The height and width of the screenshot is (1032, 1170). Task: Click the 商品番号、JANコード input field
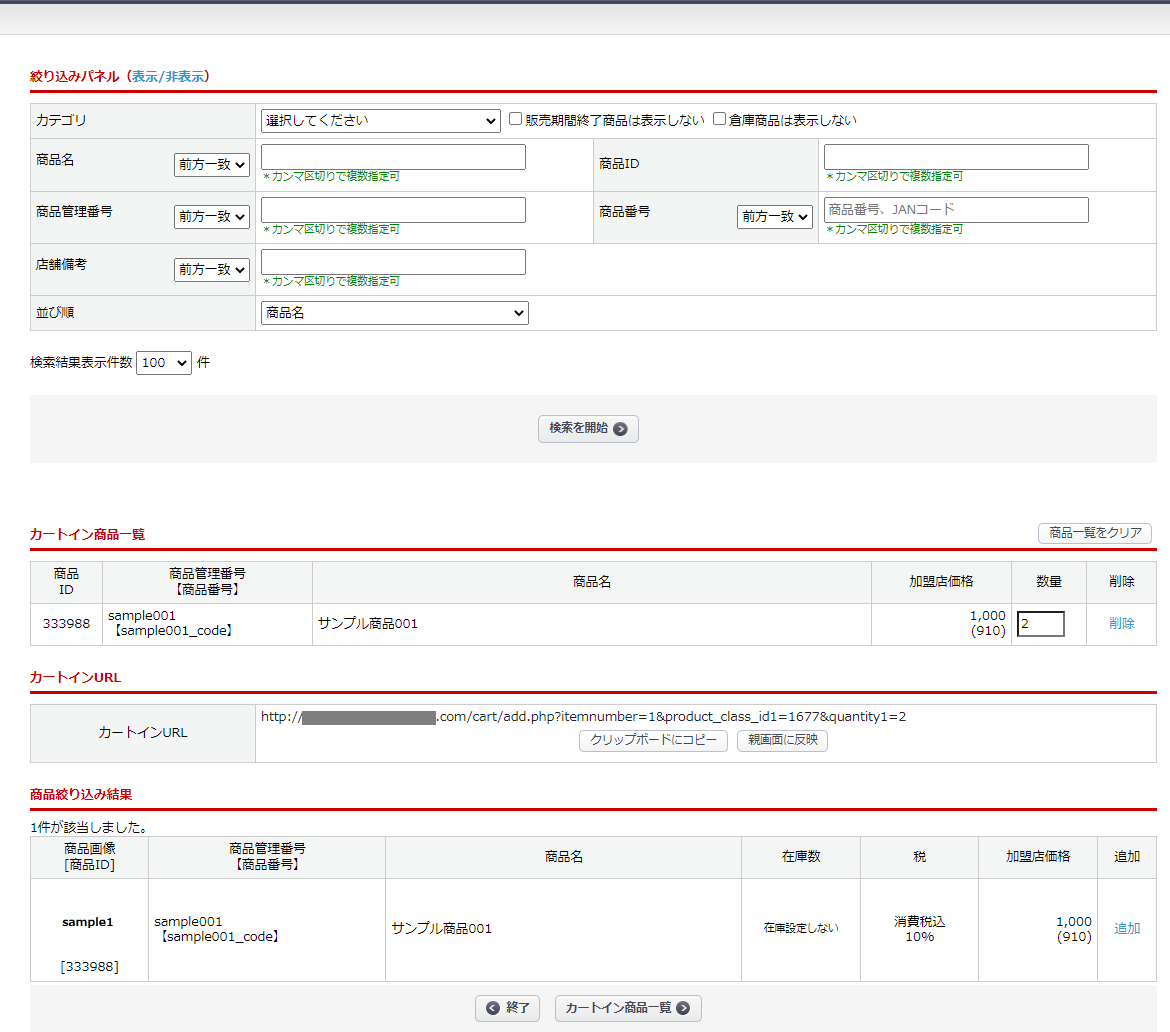coord(956,210)
